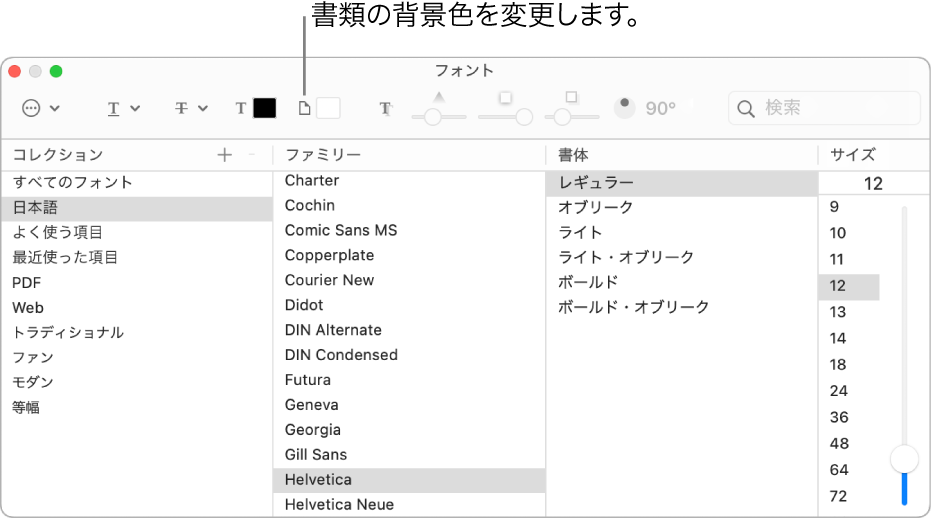The height and width of the screenshot is (519, 931).
Task: Select すべてのフォント collection
Action: coord(137,182)
